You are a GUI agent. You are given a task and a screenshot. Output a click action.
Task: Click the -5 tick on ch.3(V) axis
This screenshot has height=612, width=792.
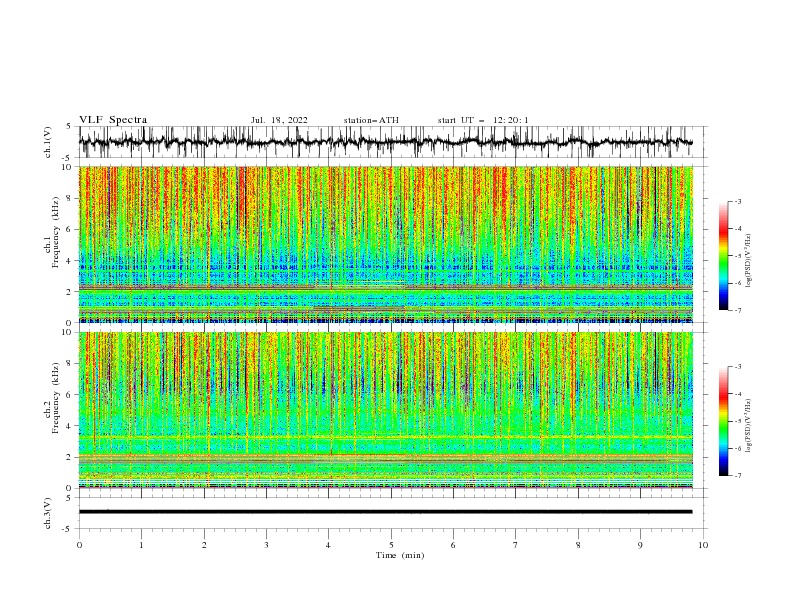click(68, 529)
